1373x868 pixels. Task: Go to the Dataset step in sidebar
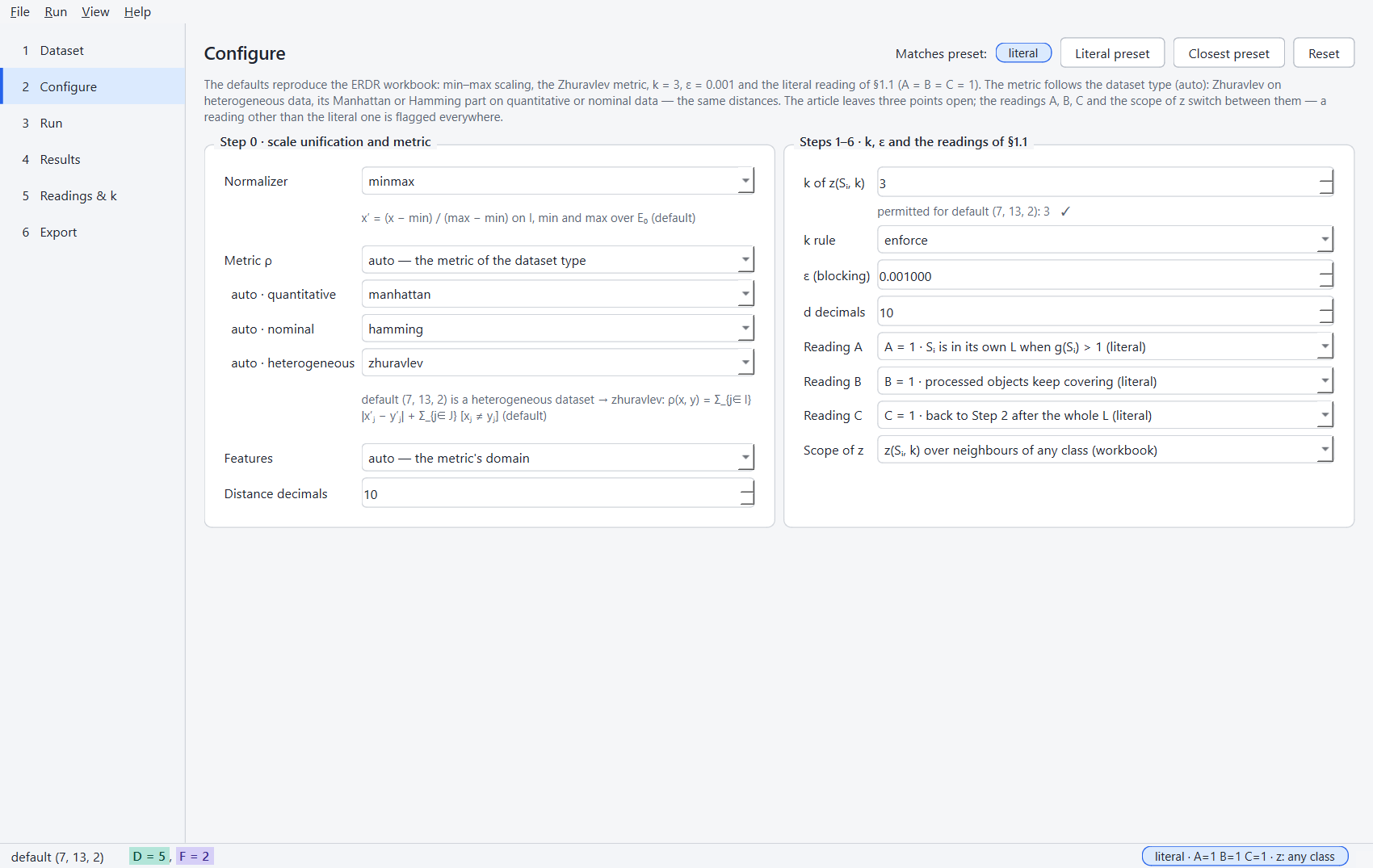[93, 50]
